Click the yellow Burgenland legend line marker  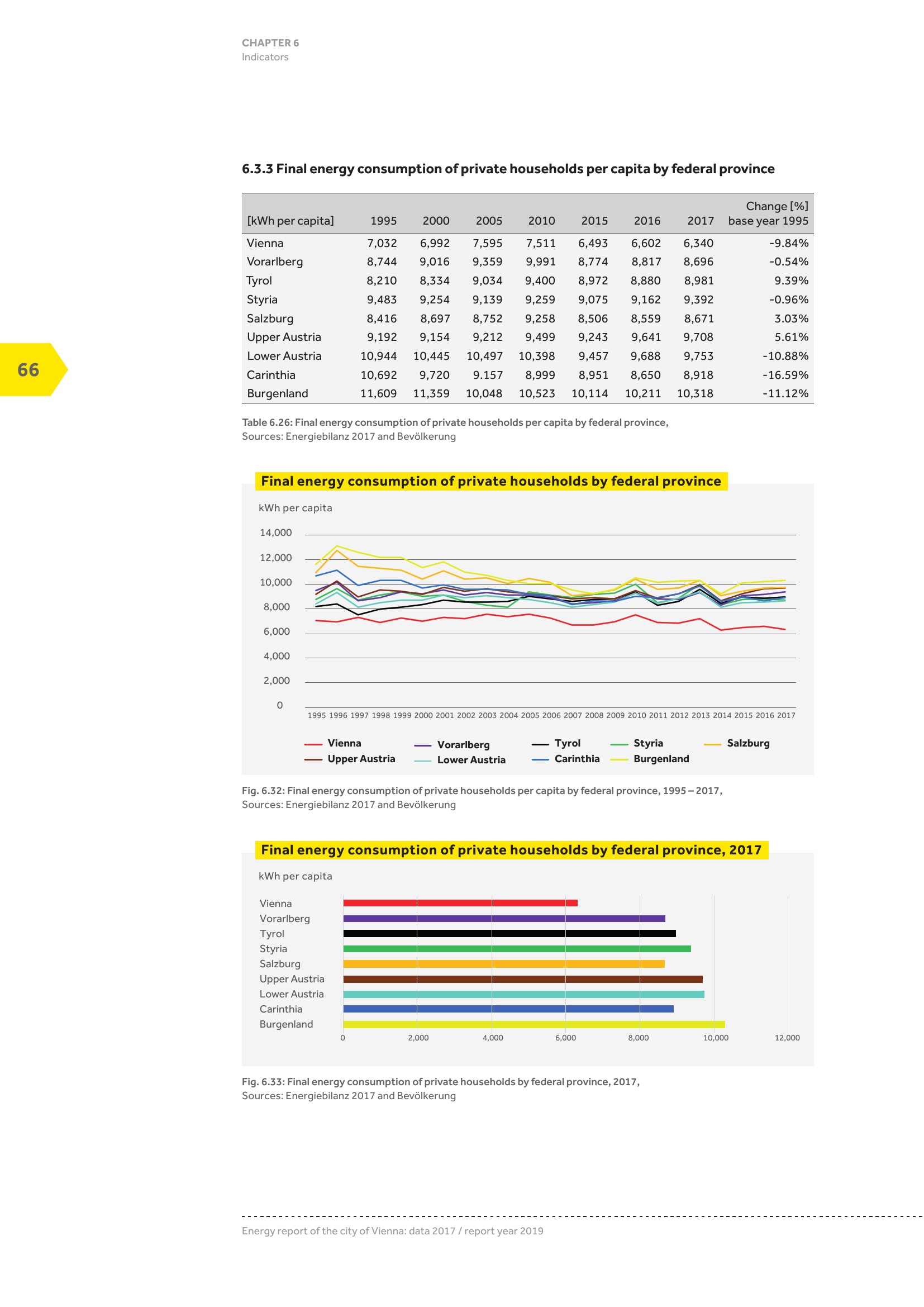click(618, 759)
